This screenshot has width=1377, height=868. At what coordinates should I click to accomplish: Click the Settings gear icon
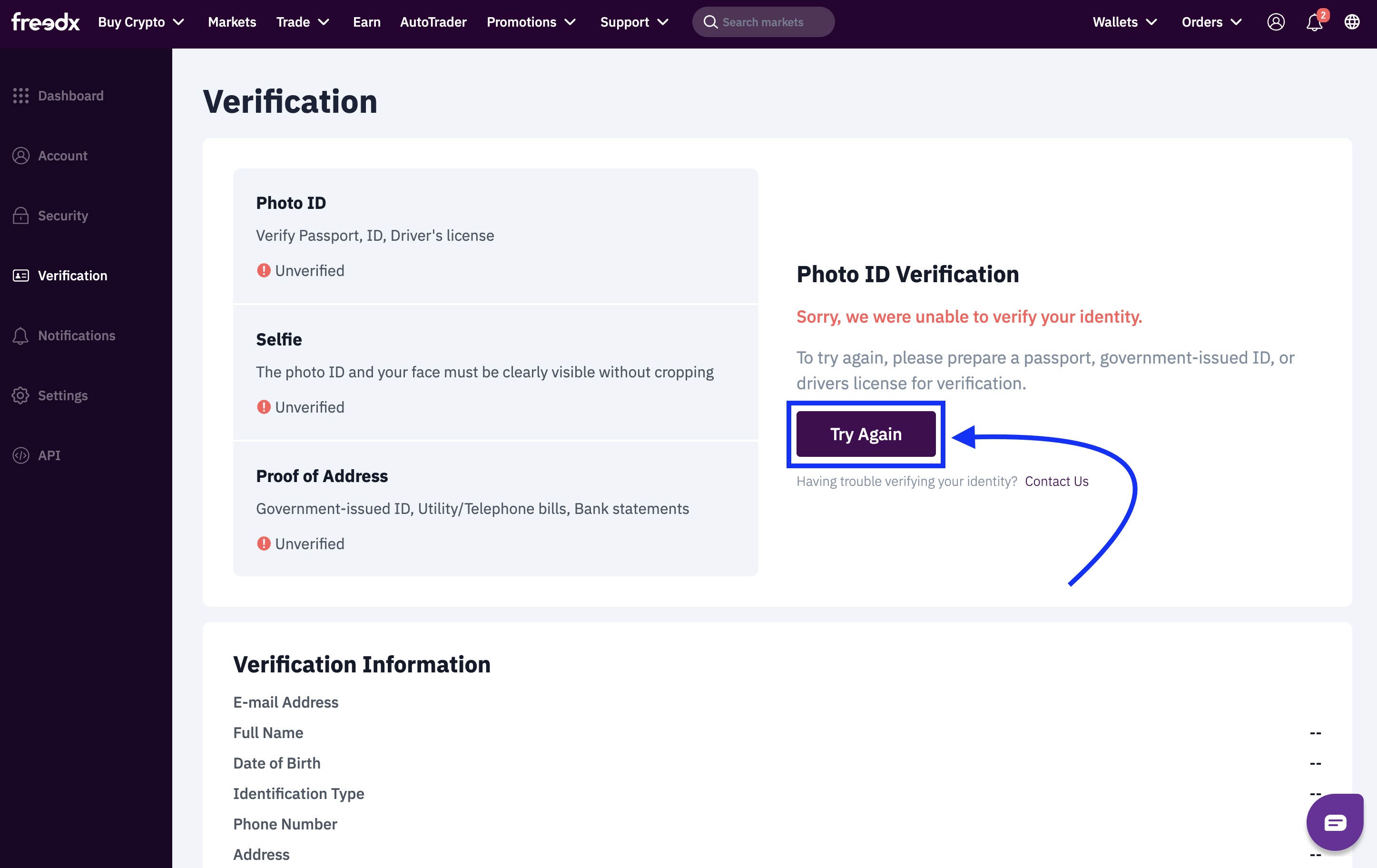coord(20,395)
